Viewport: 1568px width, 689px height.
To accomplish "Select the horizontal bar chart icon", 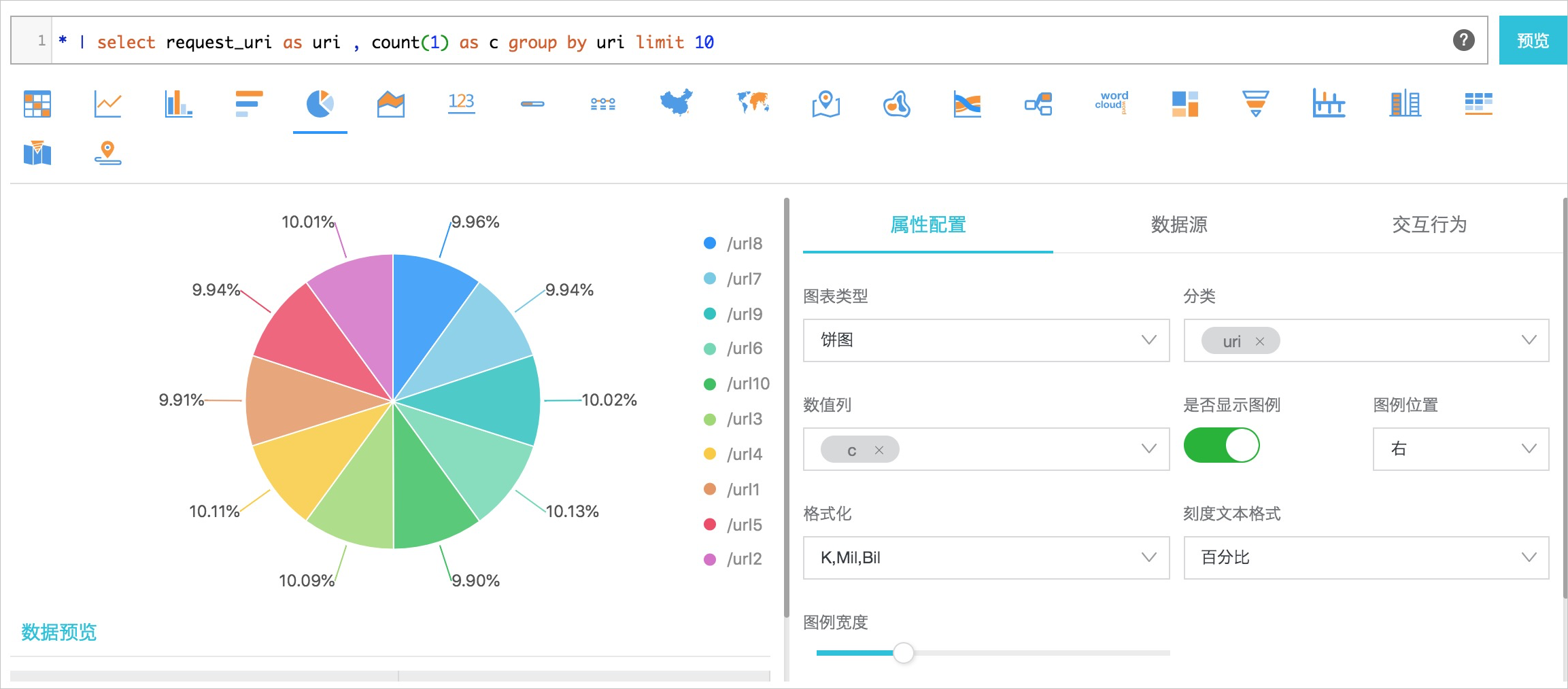I will (x=249, y=104).
